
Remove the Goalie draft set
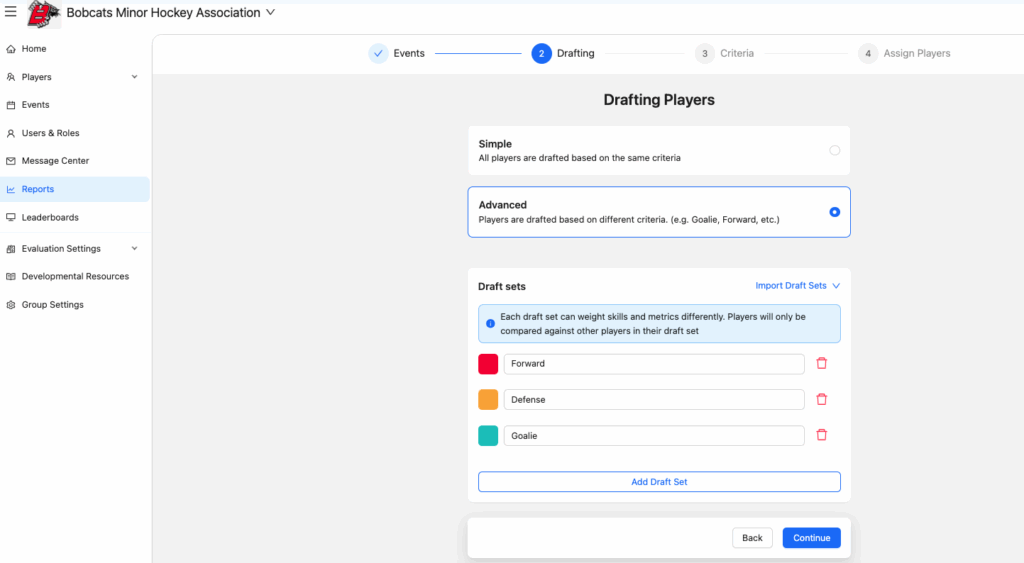pos(822,436)
